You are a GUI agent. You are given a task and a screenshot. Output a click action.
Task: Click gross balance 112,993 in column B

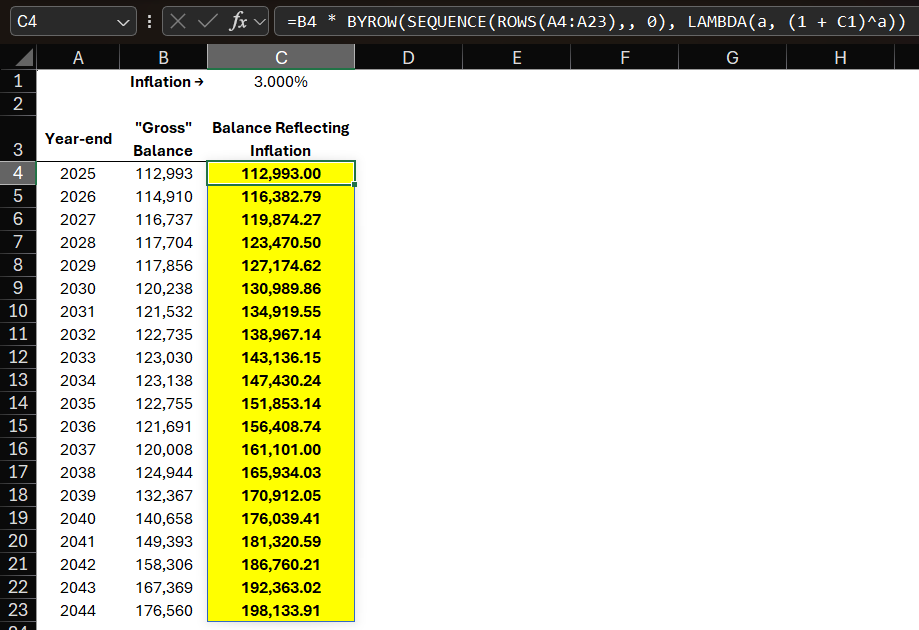[x=164, y=173]
